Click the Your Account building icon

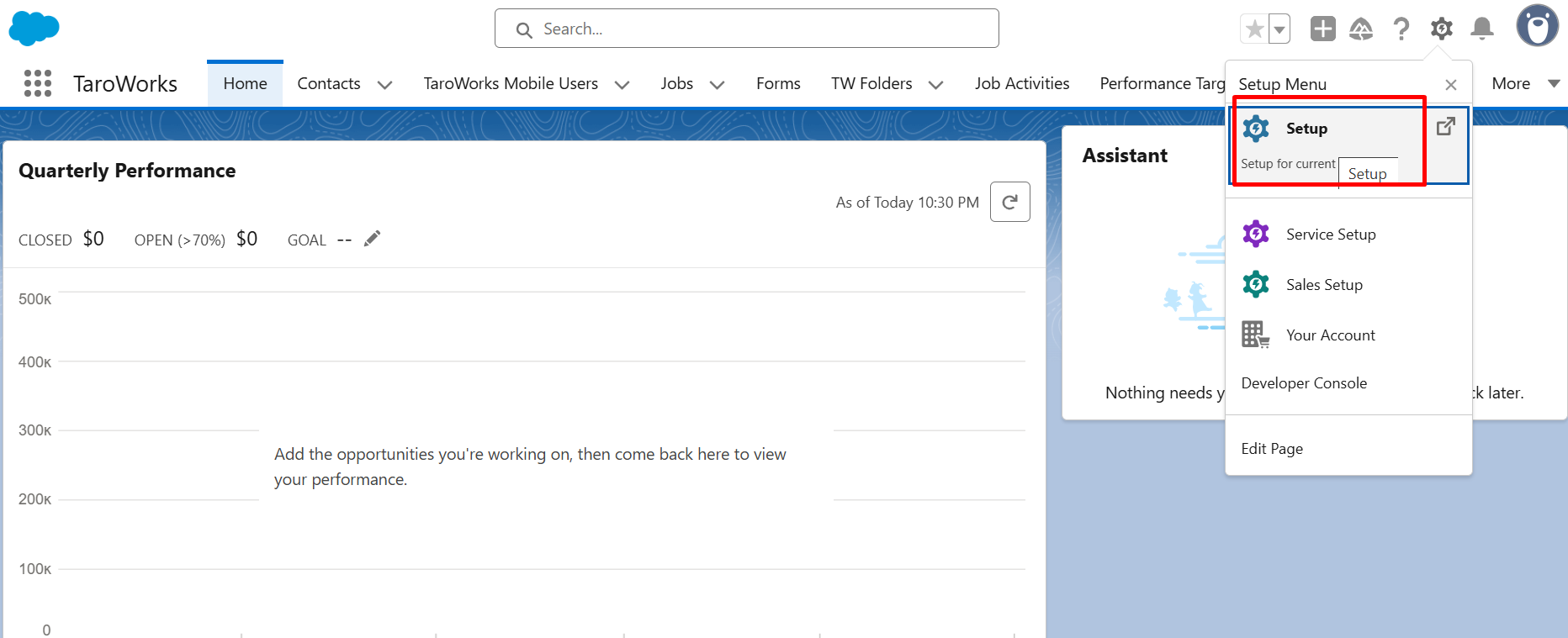[1256, 335]
